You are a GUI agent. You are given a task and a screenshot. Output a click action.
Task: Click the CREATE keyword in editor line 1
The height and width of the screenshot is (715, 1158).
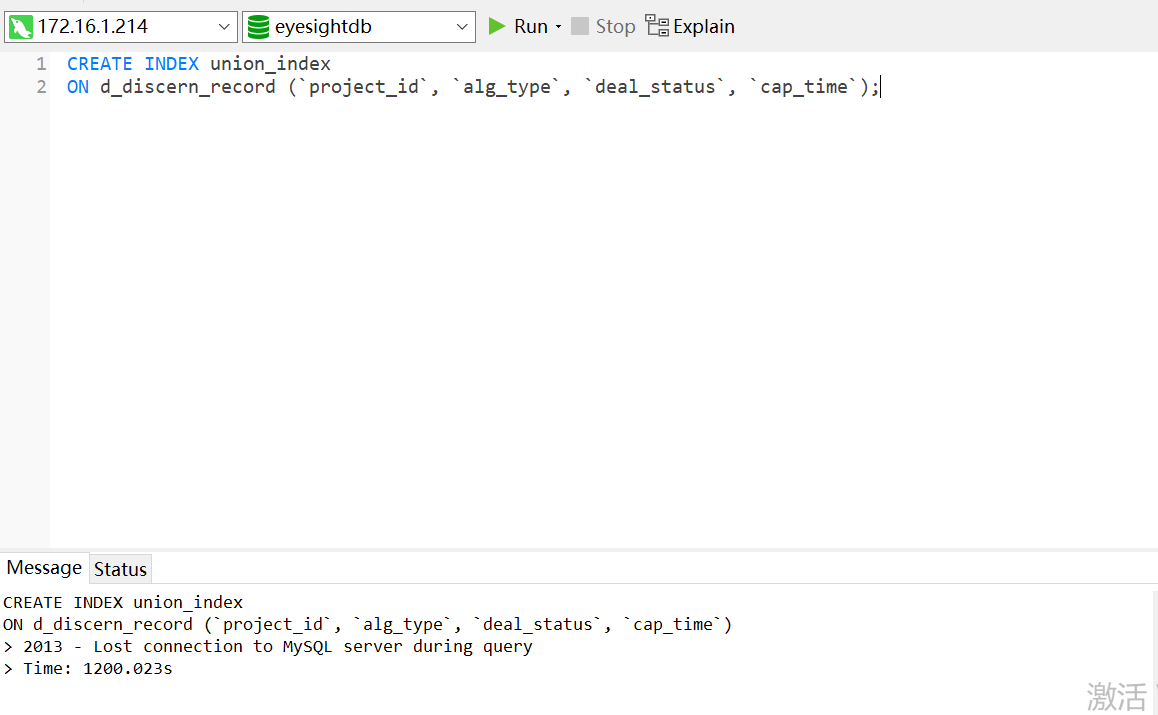pyautogui.click(x=100, y=64)
